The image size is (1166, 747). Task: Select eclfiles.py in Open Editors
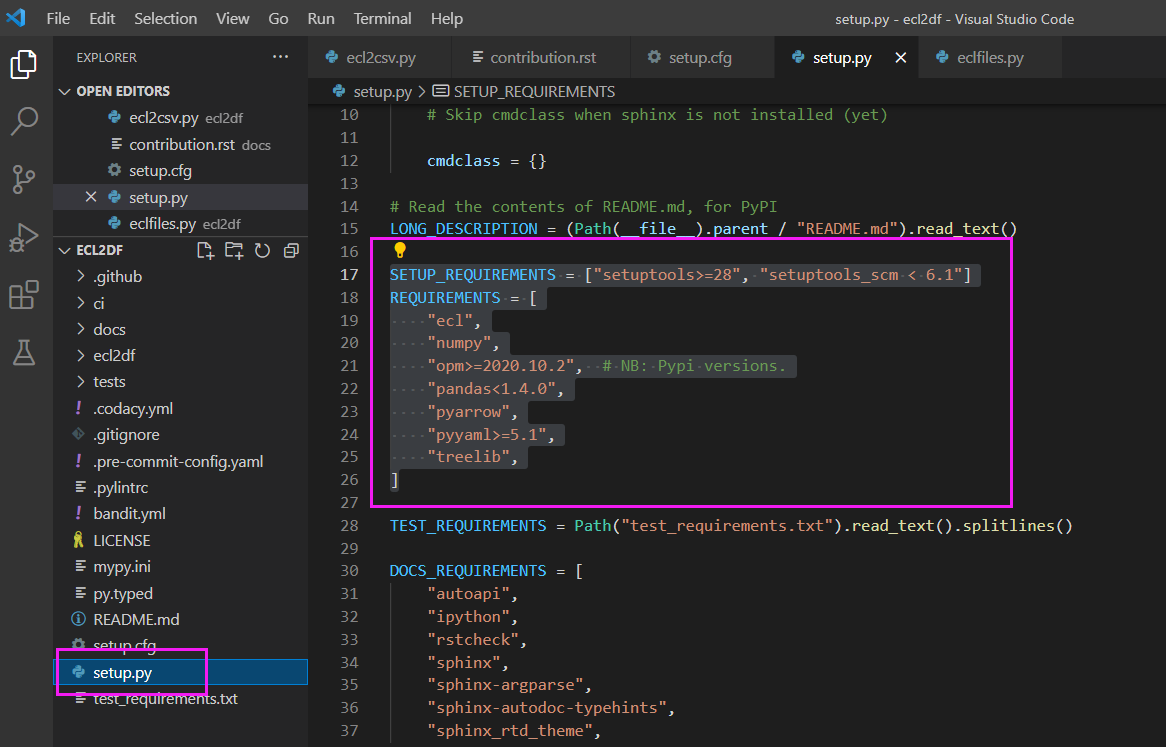[x=181, y=224]
